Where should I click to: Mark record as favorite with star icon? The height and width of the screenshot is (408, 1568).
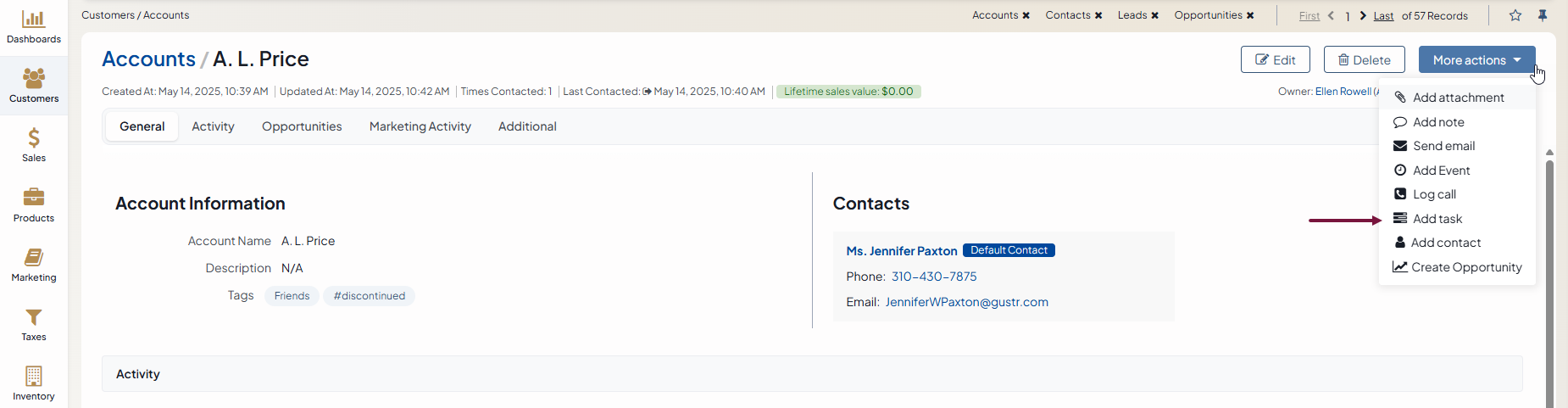1515,15
